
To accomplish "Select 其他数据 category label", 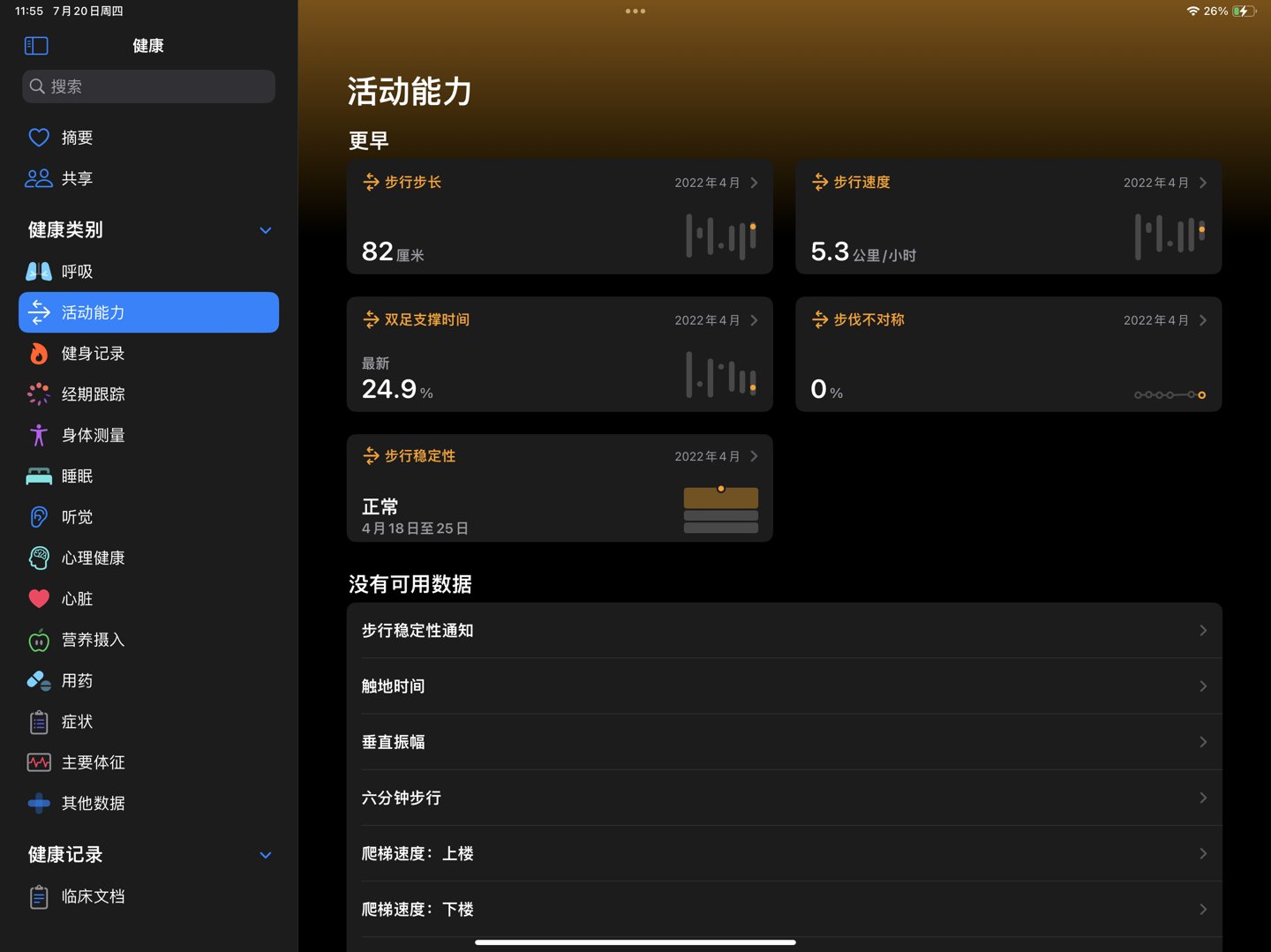I will point(93,804).
